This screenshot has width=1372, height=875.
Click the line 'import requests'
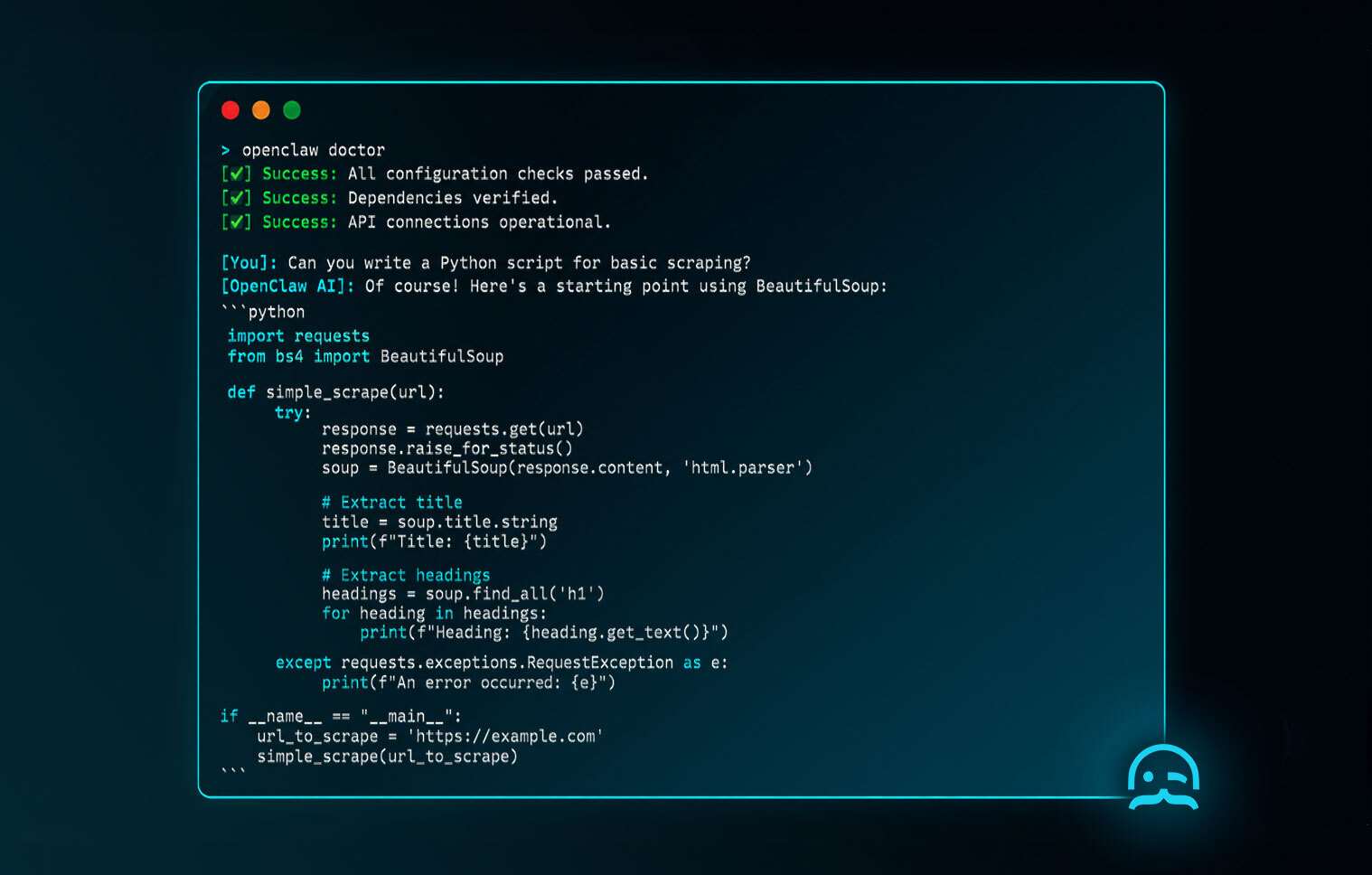pyautogui.click(x=298, y=336)
